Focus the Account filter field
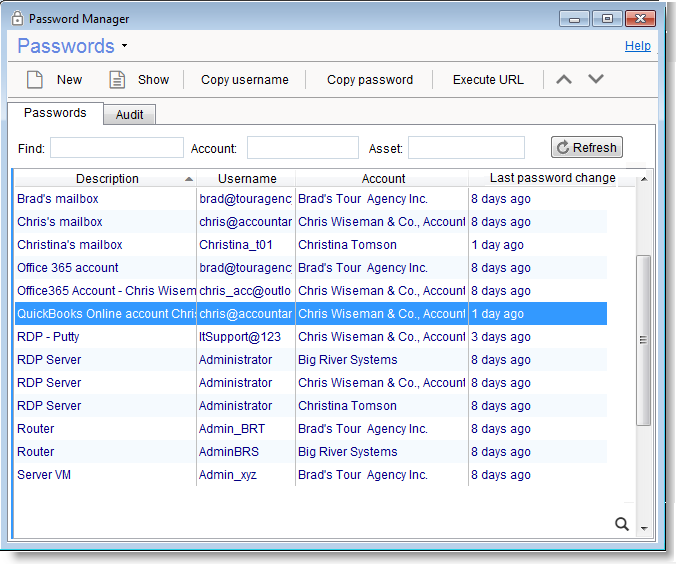This screenshot has height=564, width=676. click(x=302, y=148)
